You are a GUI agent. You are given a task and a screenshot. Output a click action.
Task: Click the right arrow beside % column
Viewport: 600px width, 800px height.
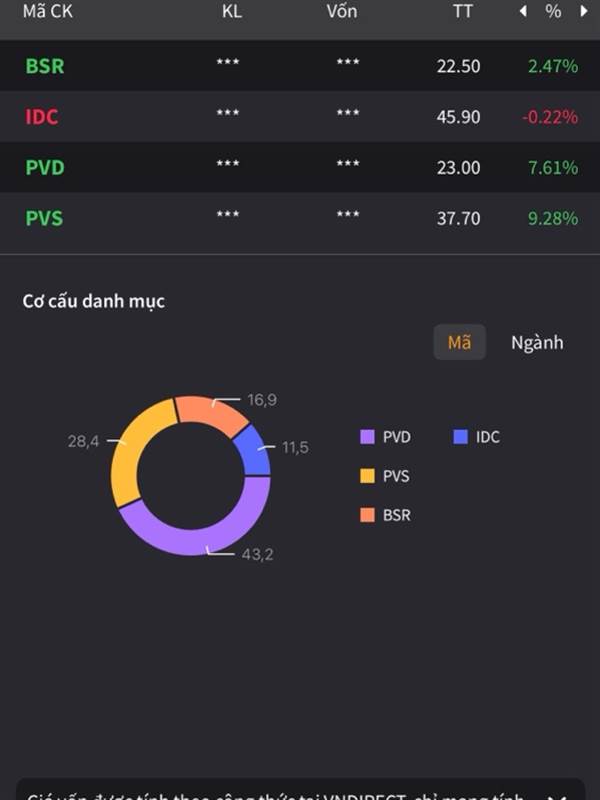(584, 11)
